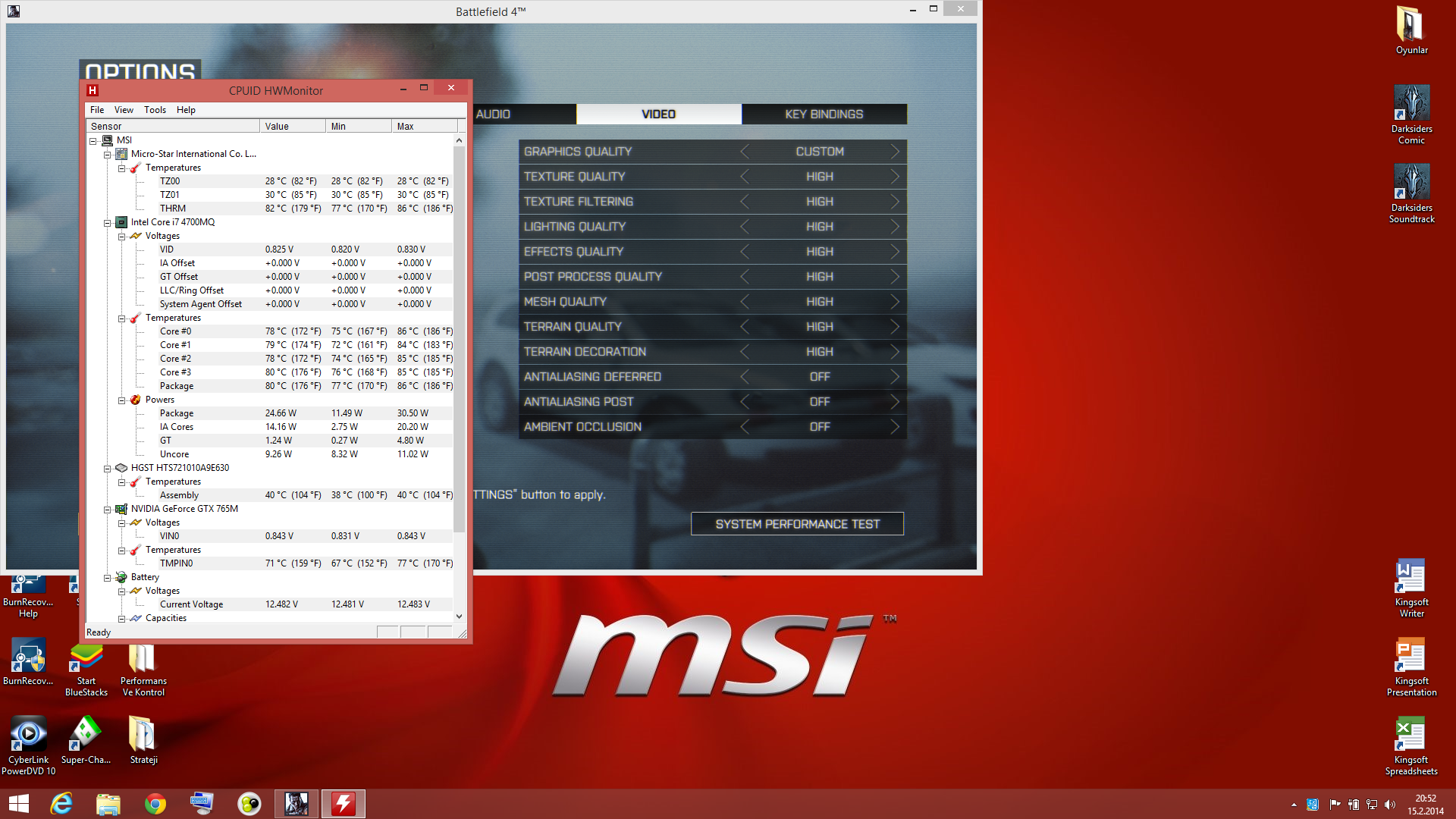
Task: Open File Explorer from taskbar
Action: tap(108, 804)
